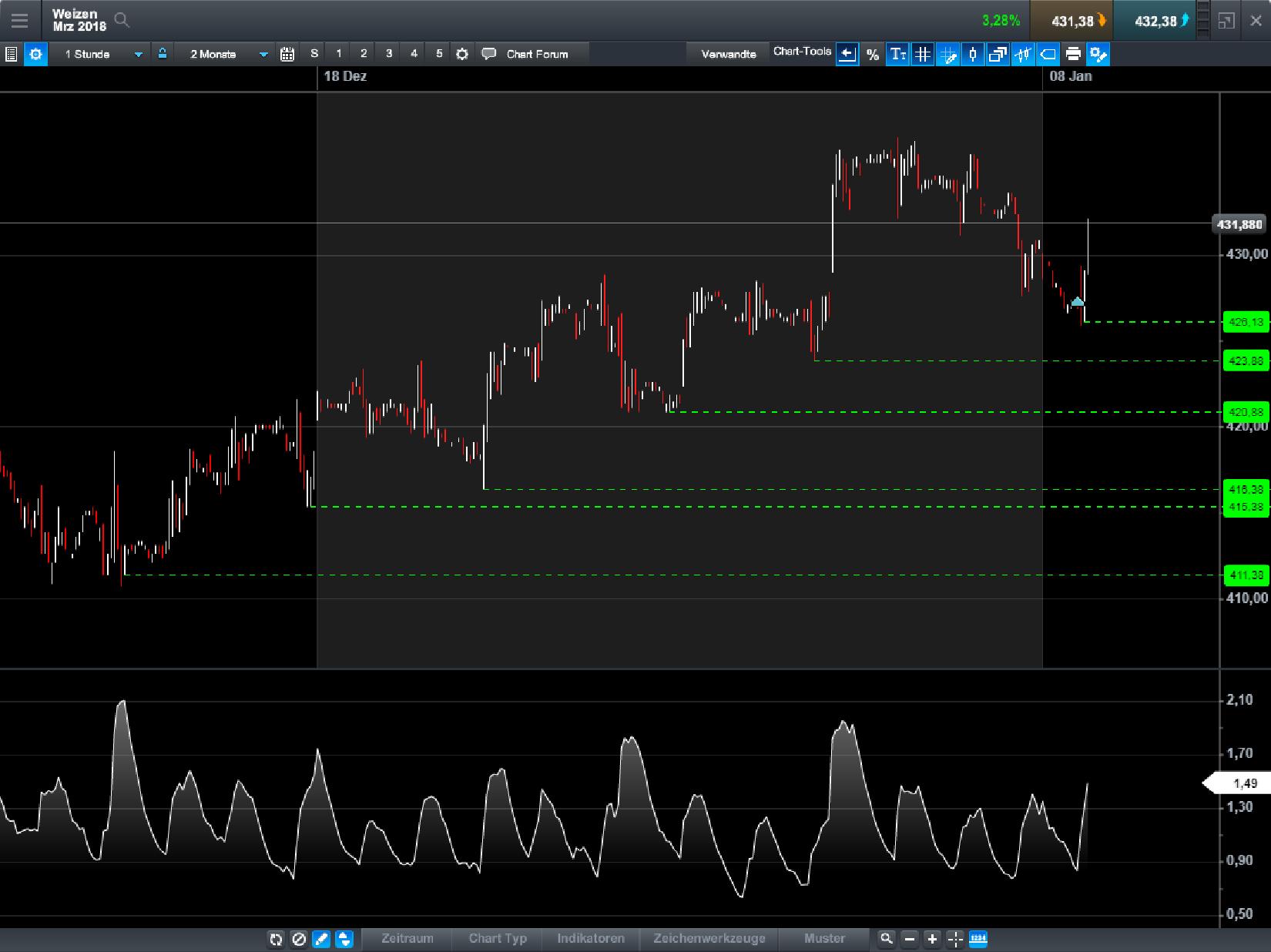Open the chart list panel icon
The height and width of the screenshot is (952, 1271).
[11, 54]
